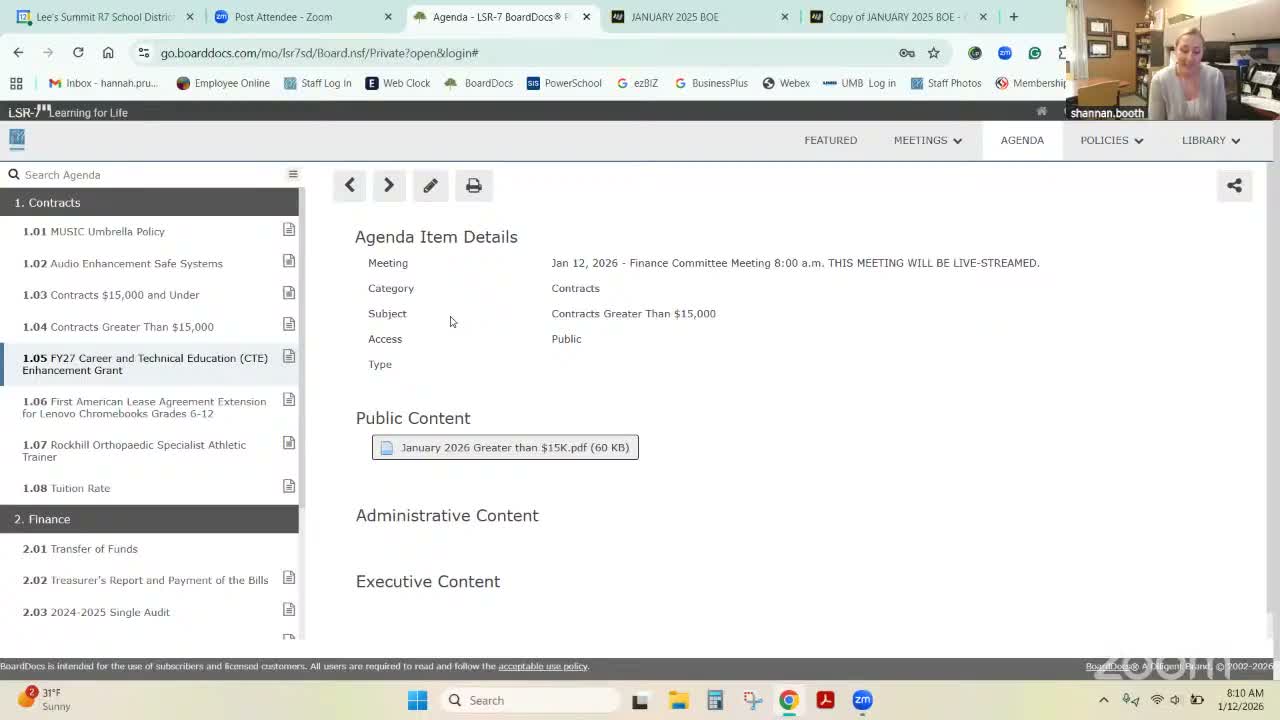Open document icon for 1.05 CTE Enhancement Grant

coord(289,356)
